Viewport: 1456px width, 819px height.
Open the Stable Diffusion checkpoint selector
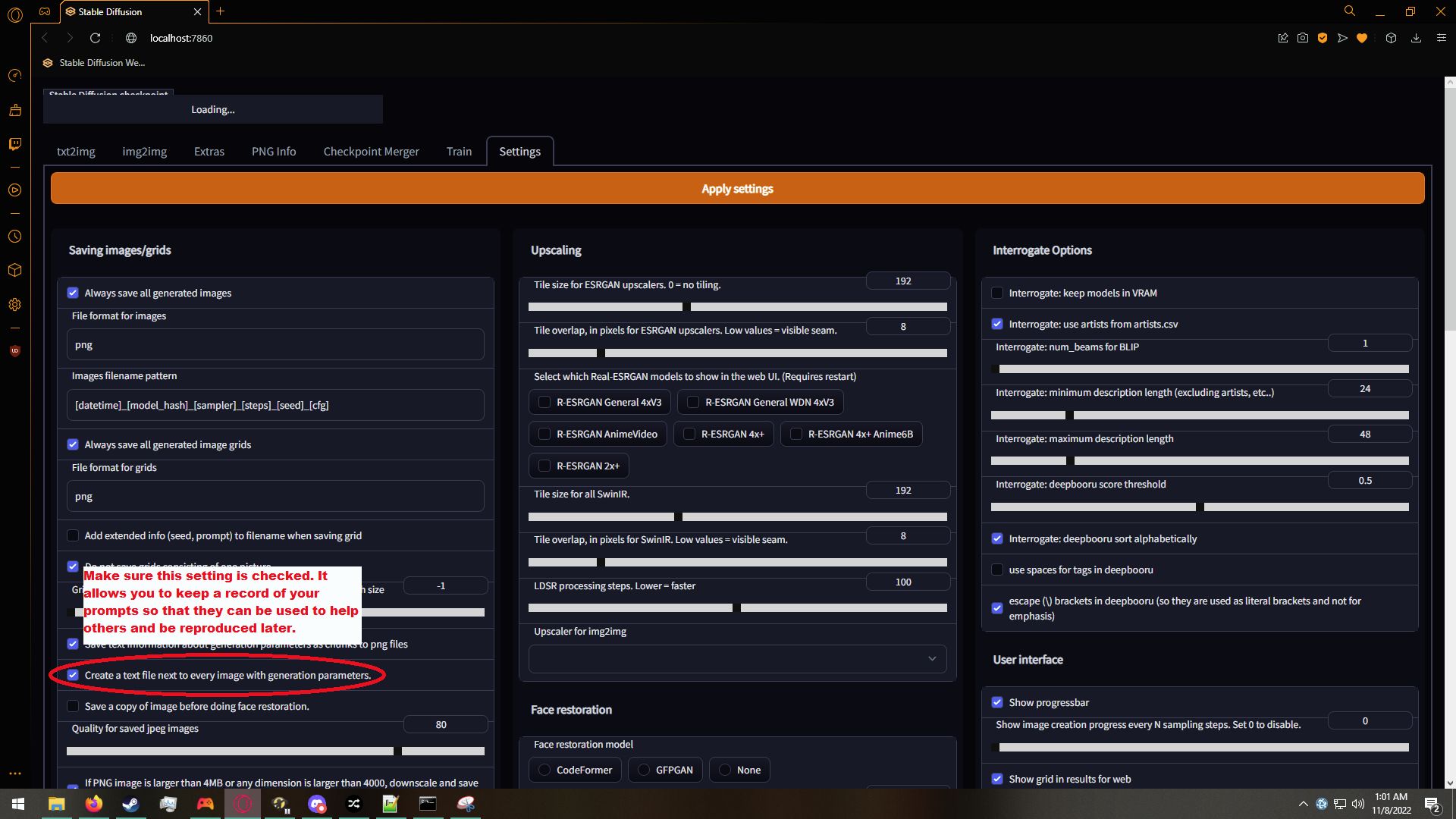click(108, 94)
